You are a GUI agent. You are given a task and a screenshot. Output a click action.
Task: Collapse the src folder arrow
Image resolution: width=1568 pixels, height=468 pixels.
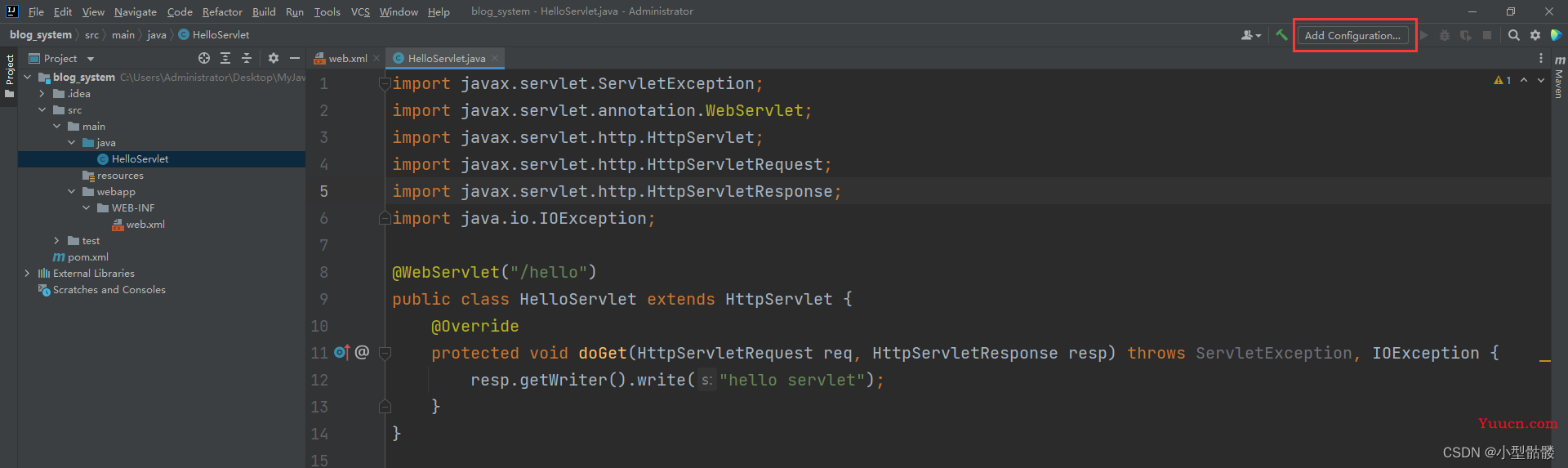(42, 109)
